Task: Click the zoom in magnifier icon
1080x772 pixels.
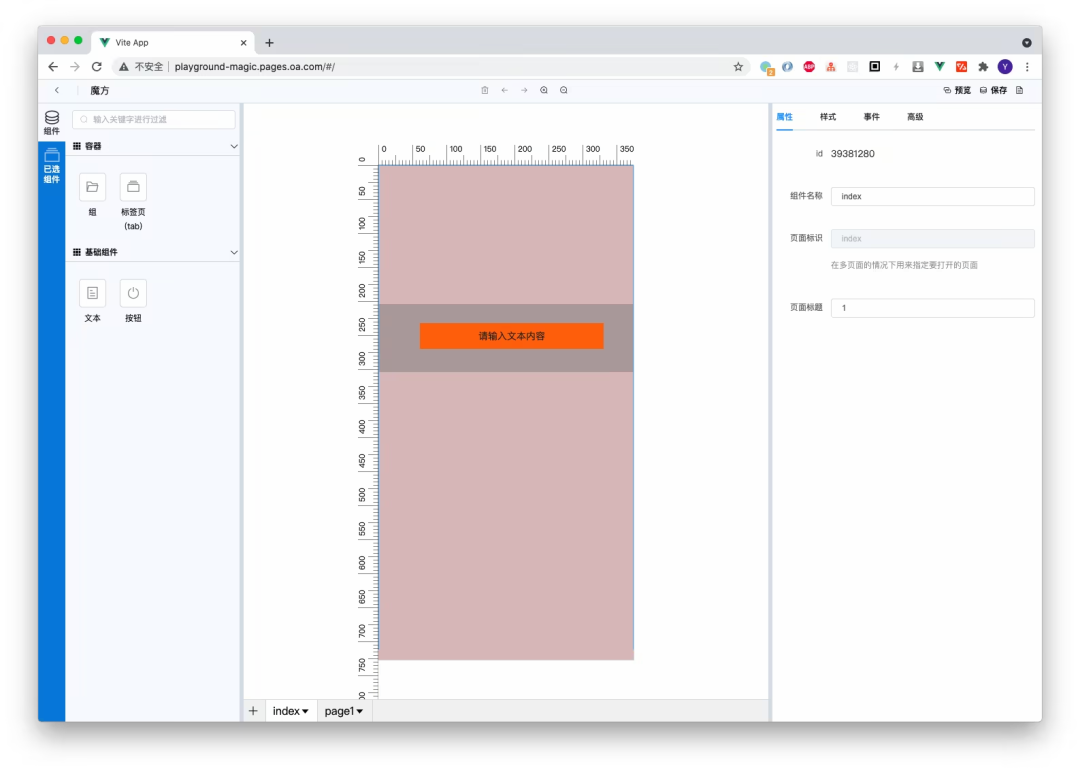Action: (544, 90)
